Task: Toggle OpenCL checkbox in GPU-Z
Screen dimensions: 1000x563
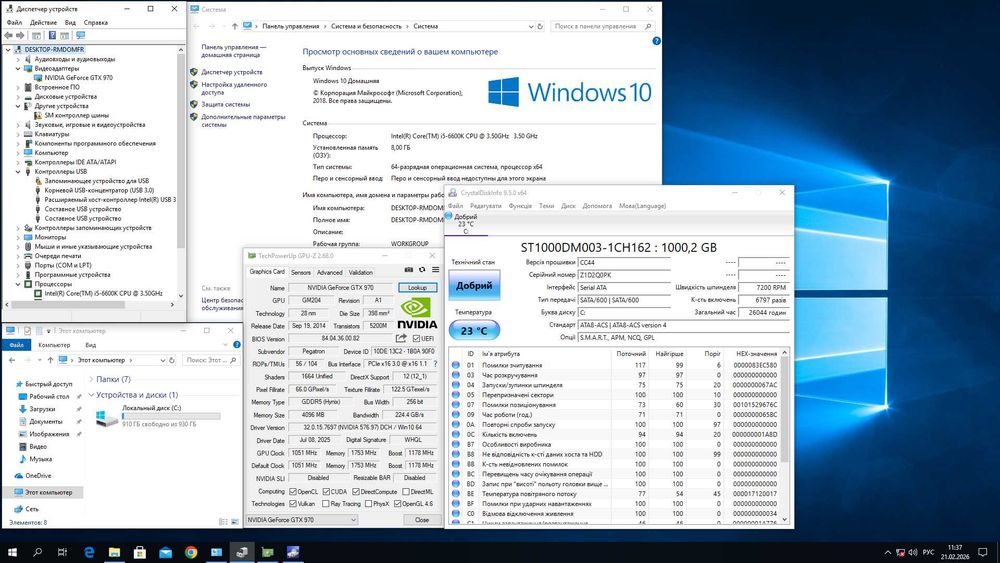Action: point(293,492)
